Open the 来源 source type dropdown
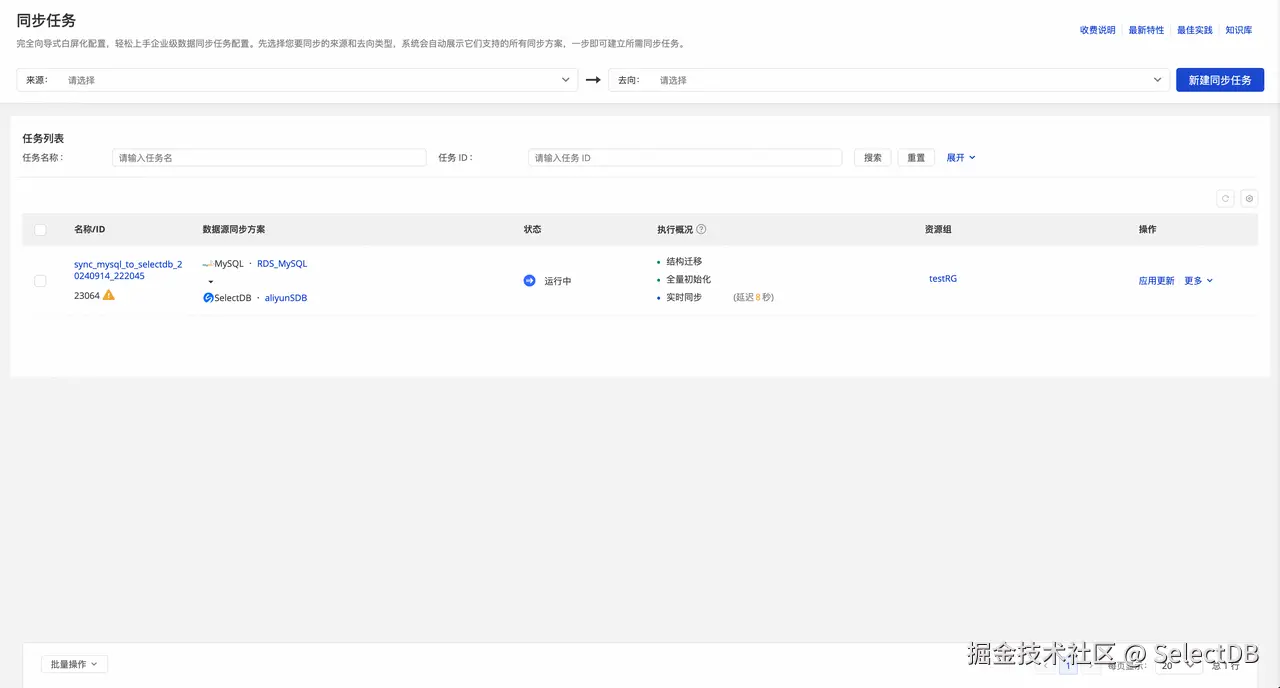This screenshot has height=688, width=1280. (297, 80)
